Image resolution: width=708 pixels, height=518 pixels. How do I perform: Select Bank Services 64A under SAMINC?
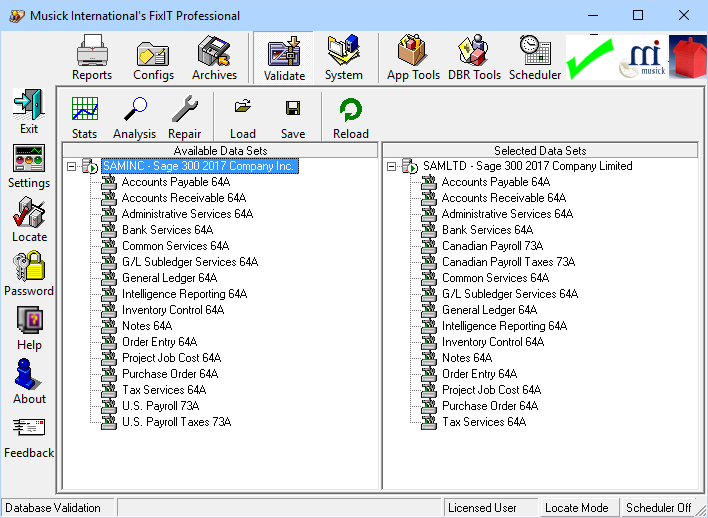pos(168,230)
